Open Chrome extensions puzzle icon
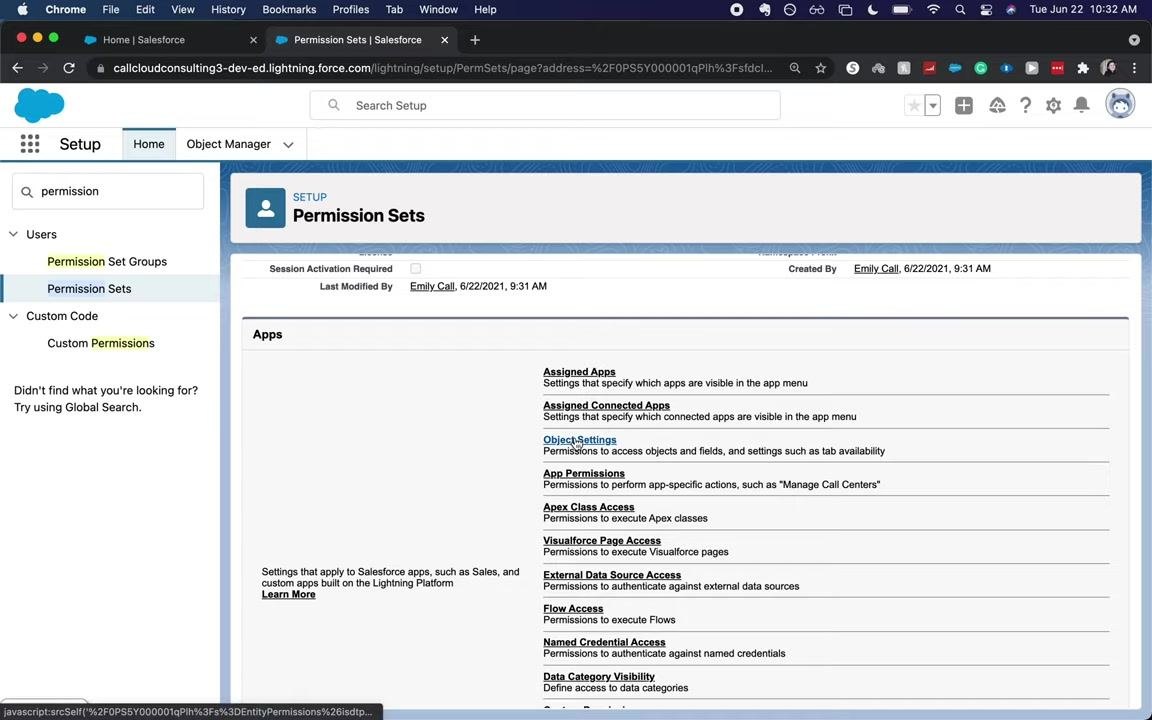 (1082, 68)
